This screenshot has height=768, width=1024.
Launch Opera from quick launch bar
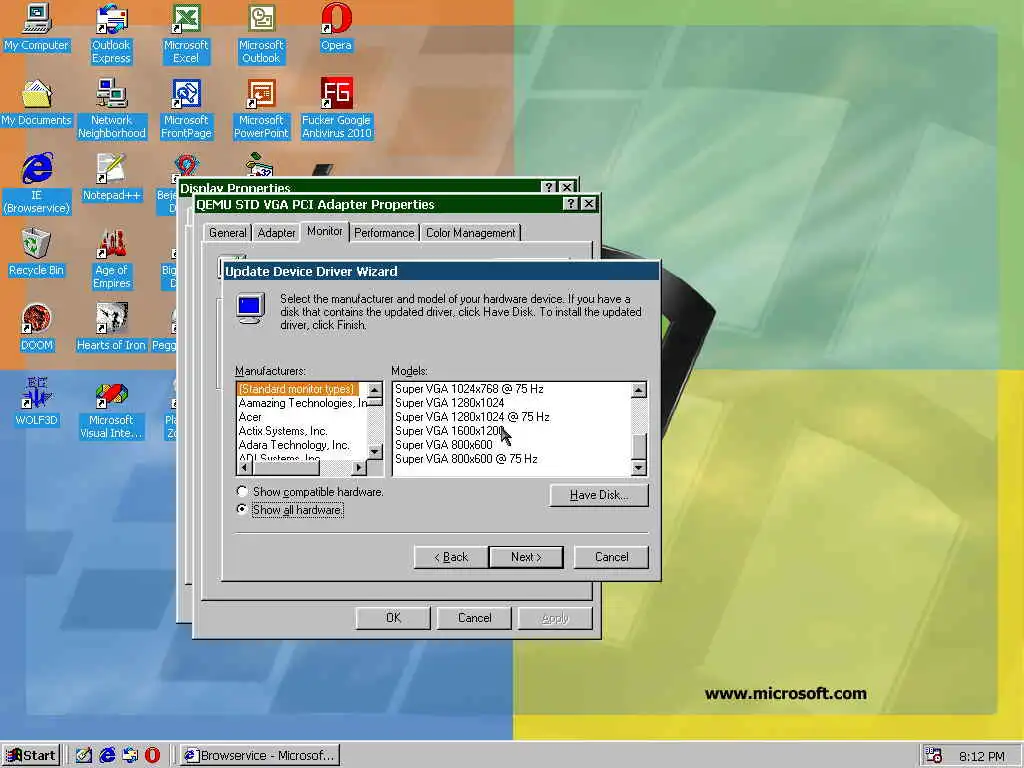152,756
